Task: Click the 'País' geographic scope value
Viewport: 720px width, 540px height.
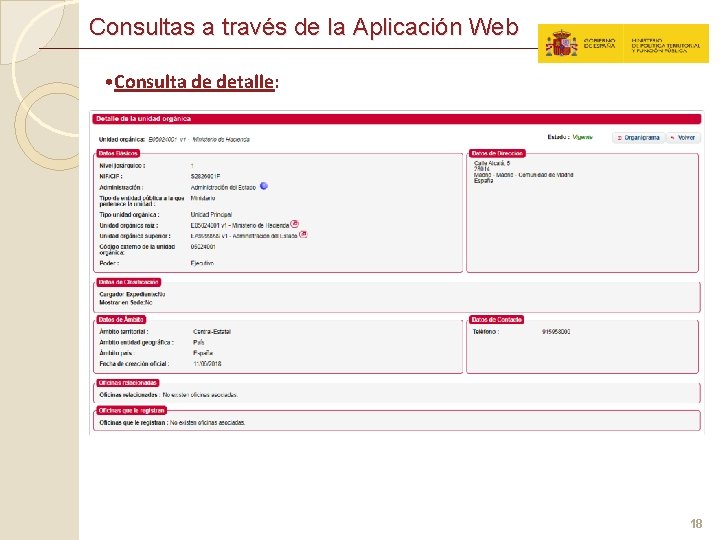Action: (198, 342)
